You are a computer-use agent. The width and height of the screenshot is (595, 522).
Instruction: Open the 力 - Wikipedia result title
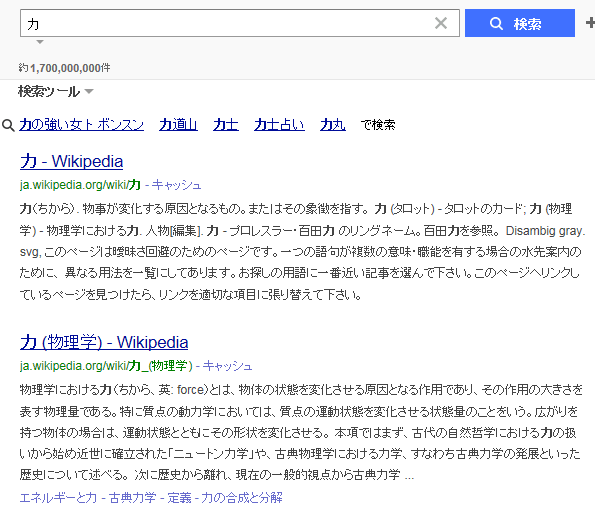pos(72,161)
